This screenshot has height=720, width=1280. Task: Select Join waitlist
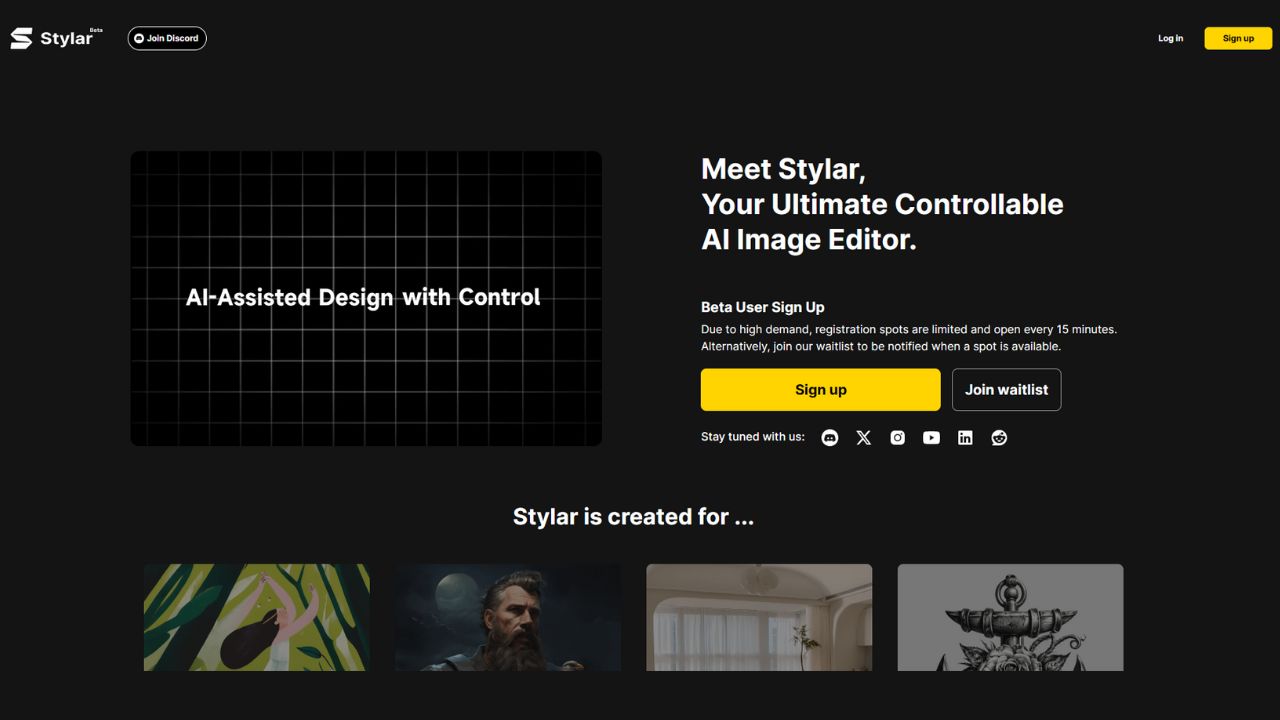pos(1006,389)
